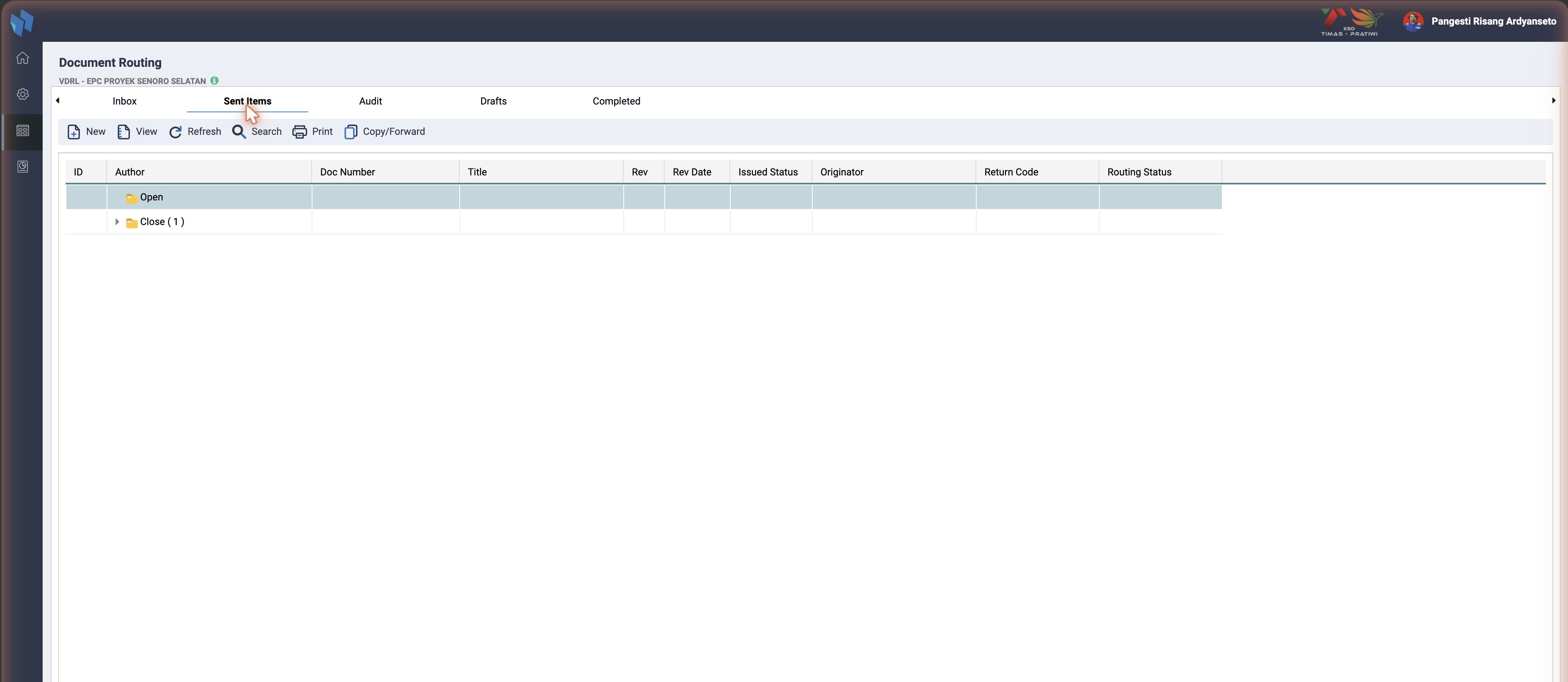Open Pangesti Risang Ardyanseto user profile
1568x682 pixels.
(x=1479, y=21)
